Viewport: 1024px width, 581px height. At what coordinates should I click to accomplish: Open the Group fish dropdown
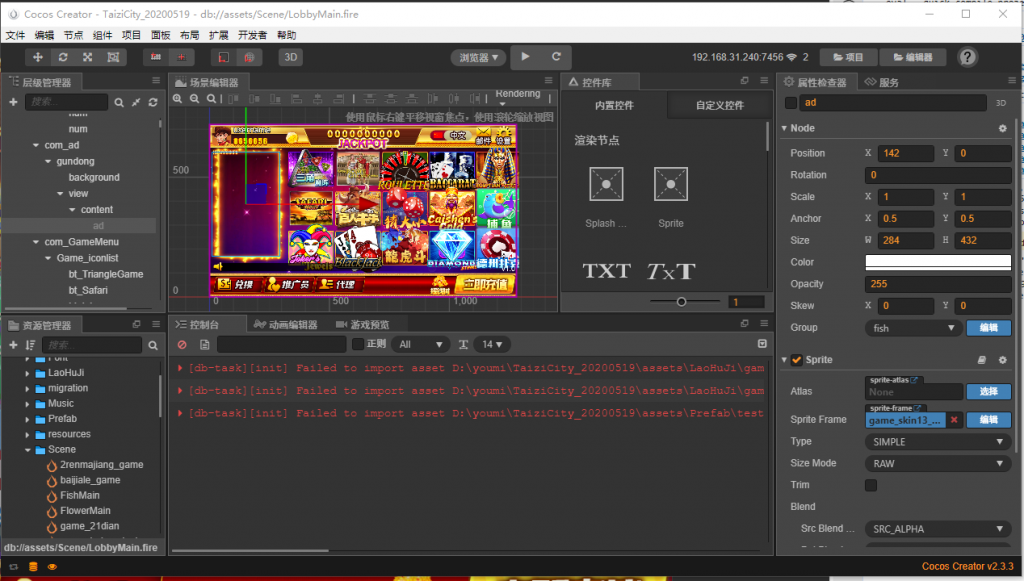coord(914,328)
